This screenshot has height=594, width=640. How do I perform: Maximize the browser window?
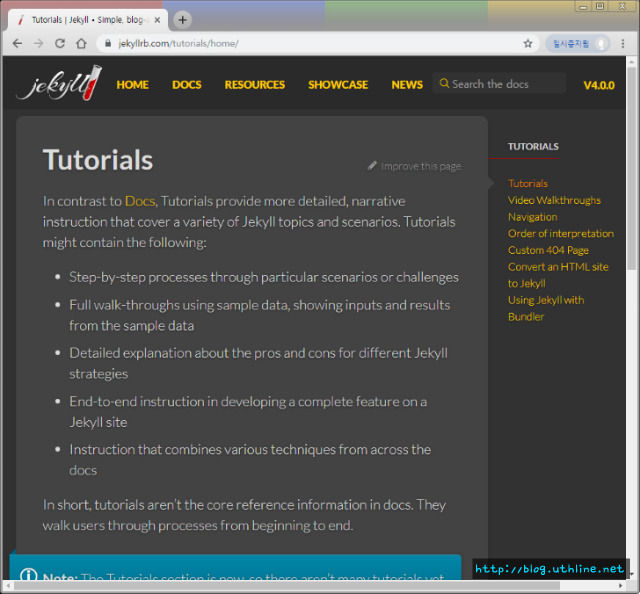coord(600,7)
